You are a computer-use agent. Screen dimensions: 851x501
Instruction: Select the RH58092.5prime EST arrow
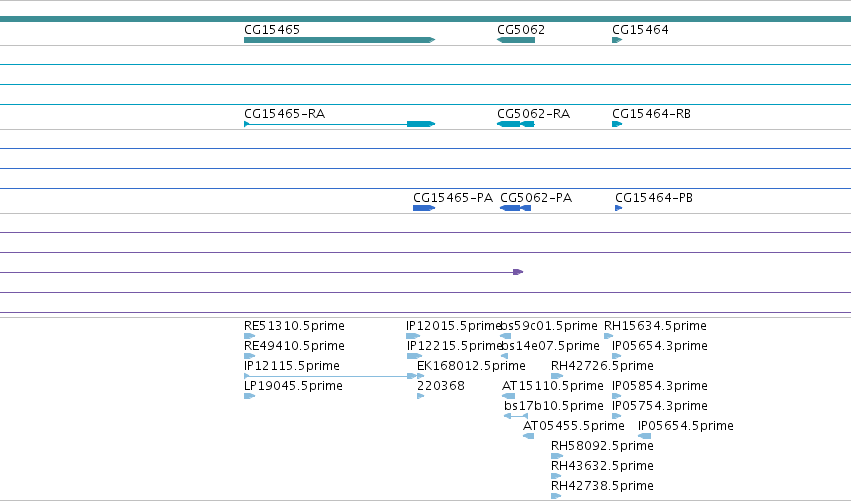point(557,456)
